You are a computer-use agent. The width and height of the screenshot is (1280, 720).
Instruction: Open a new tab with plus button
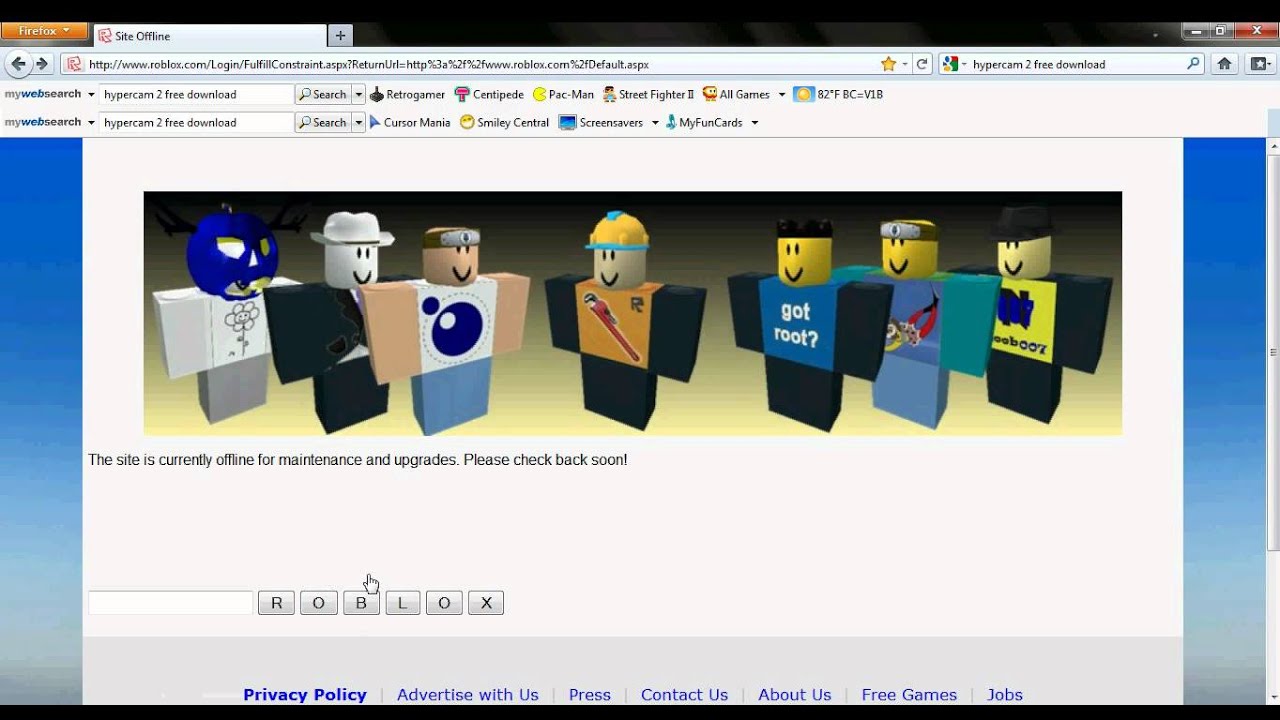tap(340, 35)
